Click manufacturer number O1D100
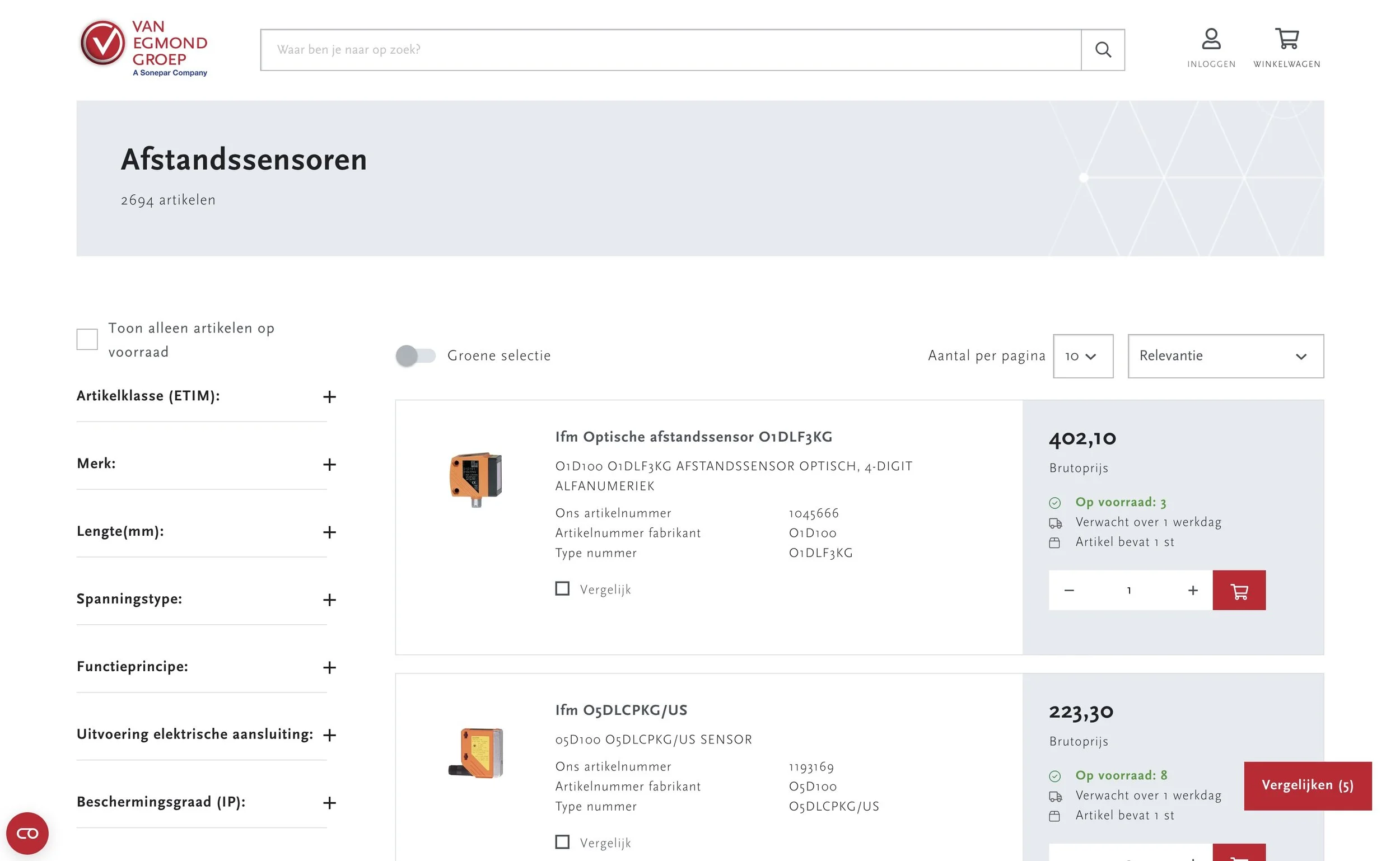 coord(812,534)
